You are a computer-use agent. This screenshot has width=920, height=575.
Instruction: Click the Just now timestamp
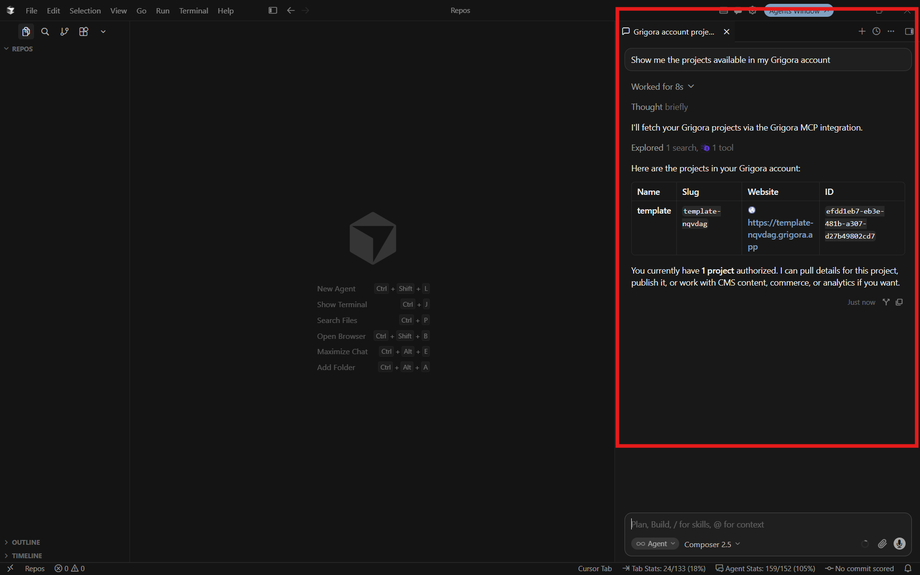coord(861,302)
